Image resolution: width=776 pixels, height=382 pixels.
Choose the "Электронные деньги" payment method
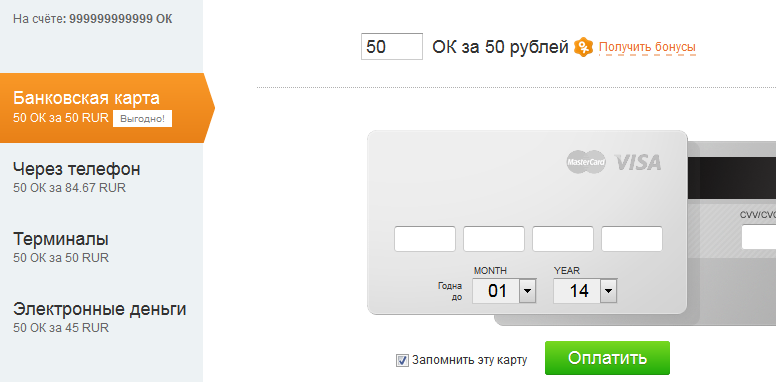101,318
